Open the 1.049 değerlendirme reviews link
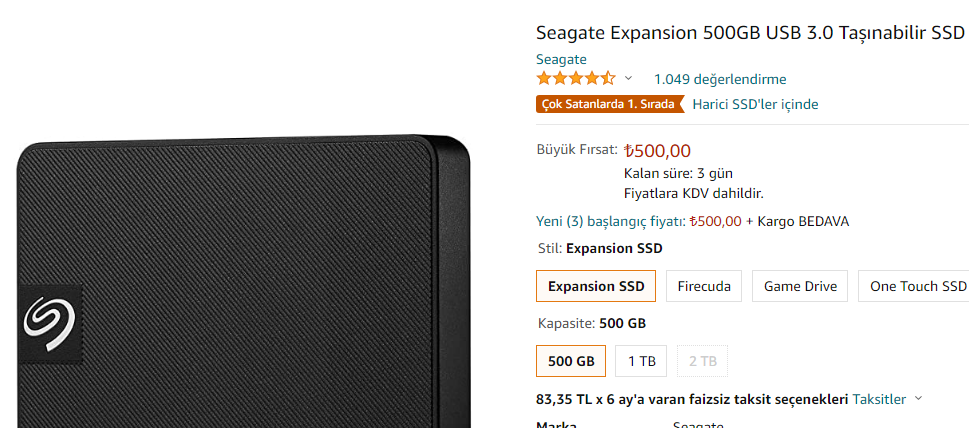 (x=719, y=79)
